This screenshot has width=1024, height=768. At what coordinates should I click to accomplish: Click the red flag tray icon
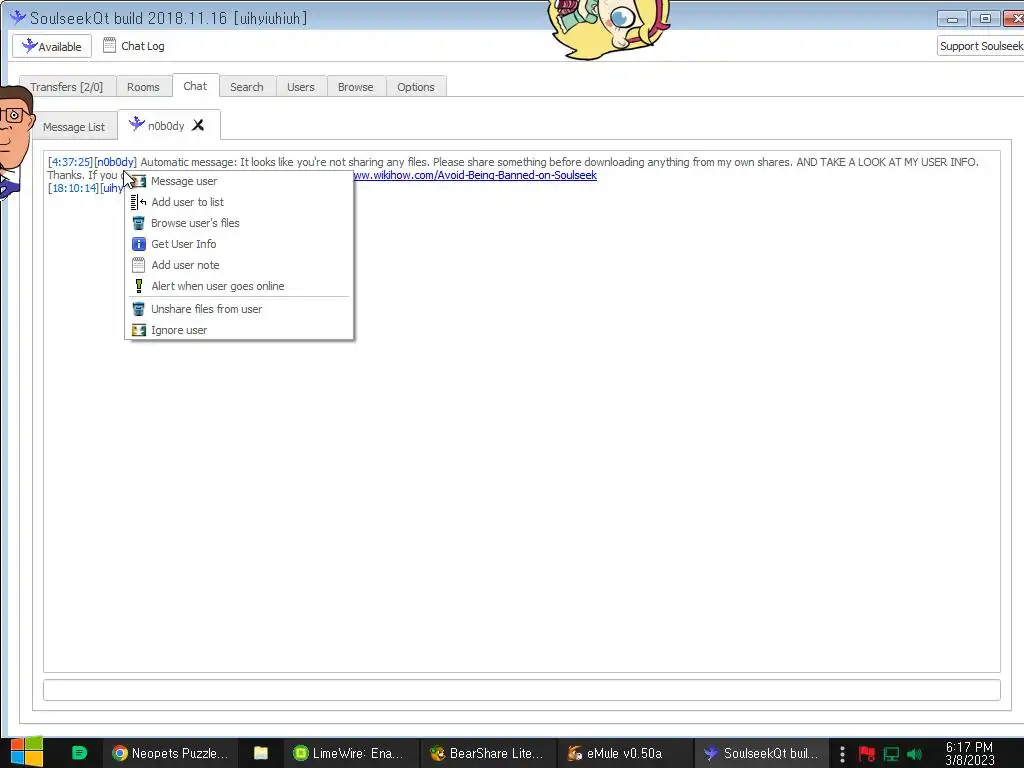(867, 754)
